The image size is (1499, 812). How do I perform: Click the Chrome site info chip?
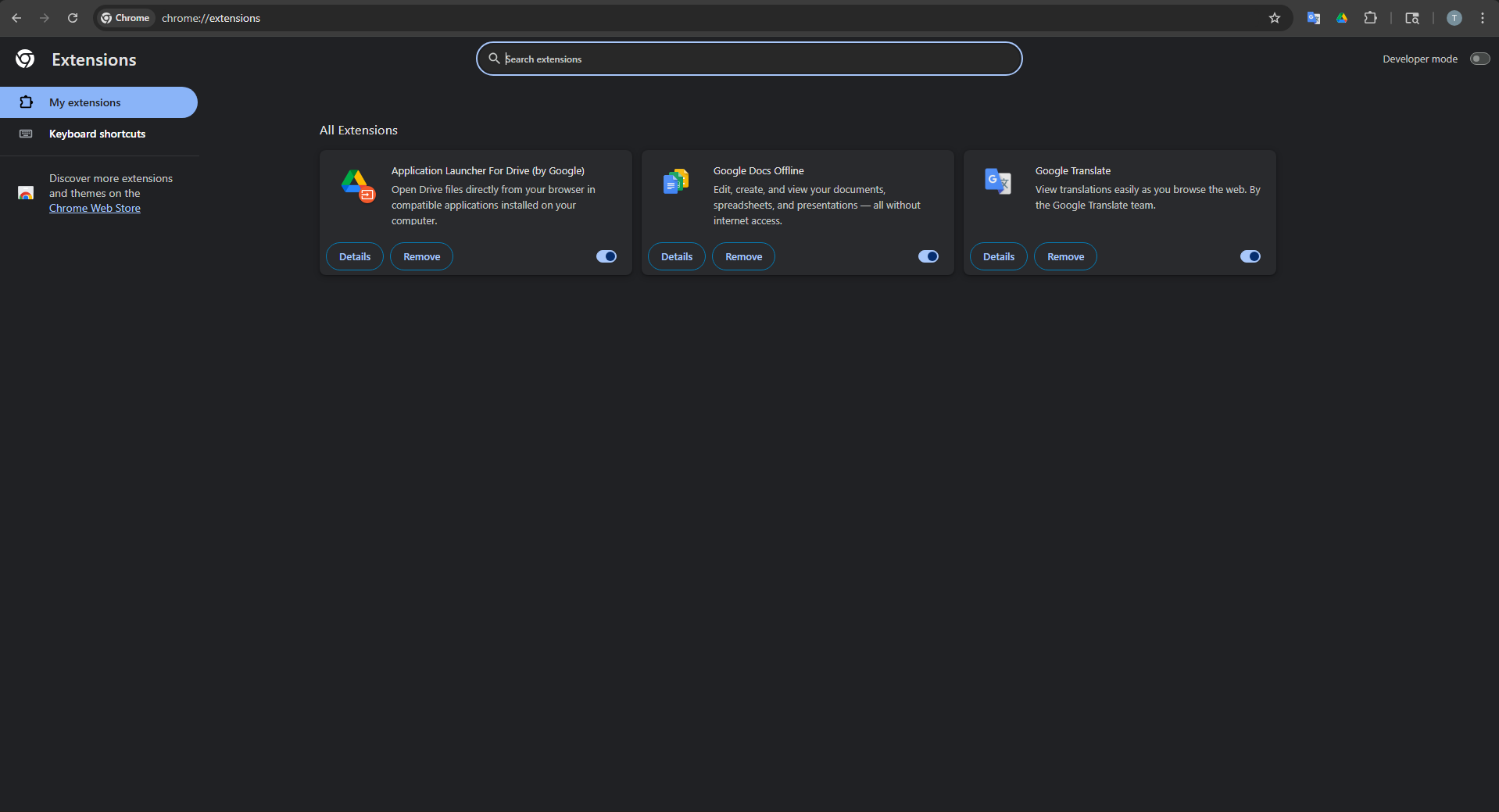pyautogui.click(x=125, y=18)
